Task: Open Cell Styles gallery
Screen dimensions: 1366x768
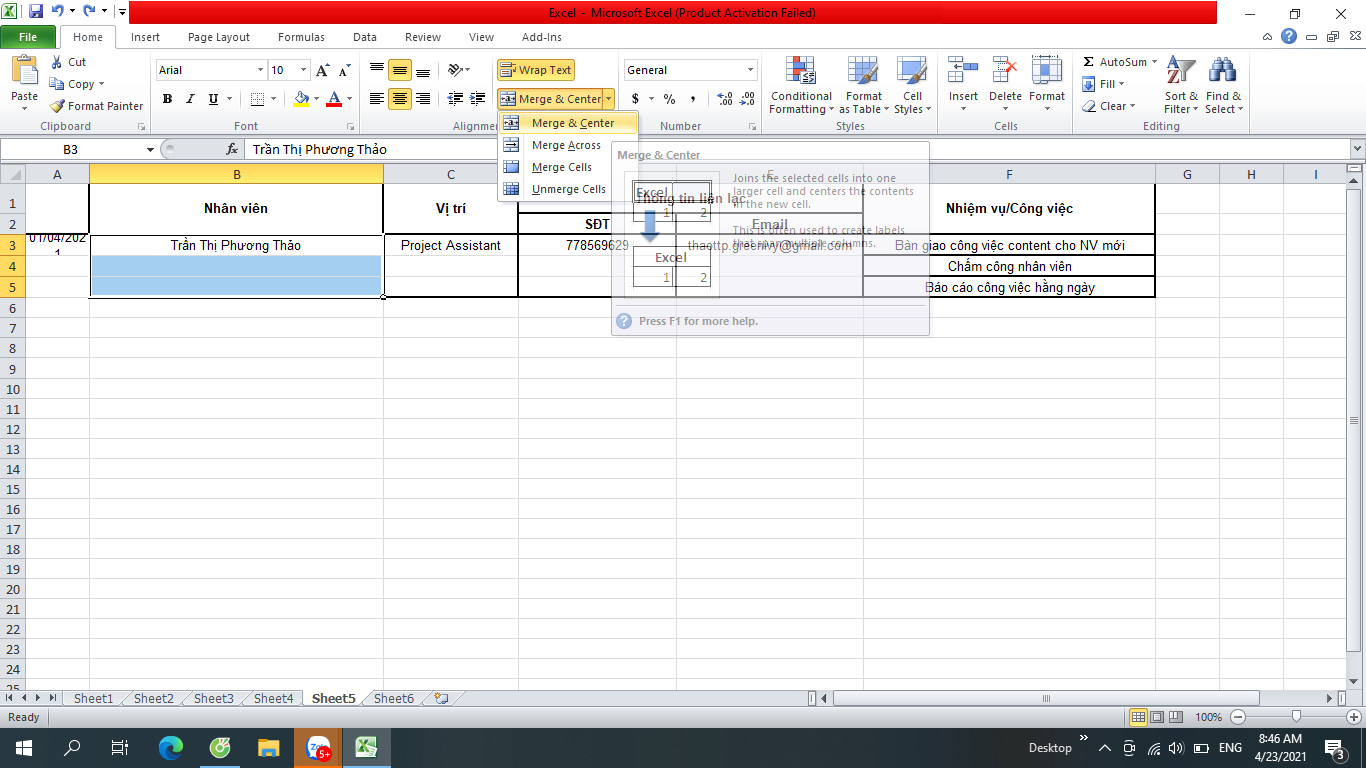Action: pyautogui.click(x=912, y=86)
